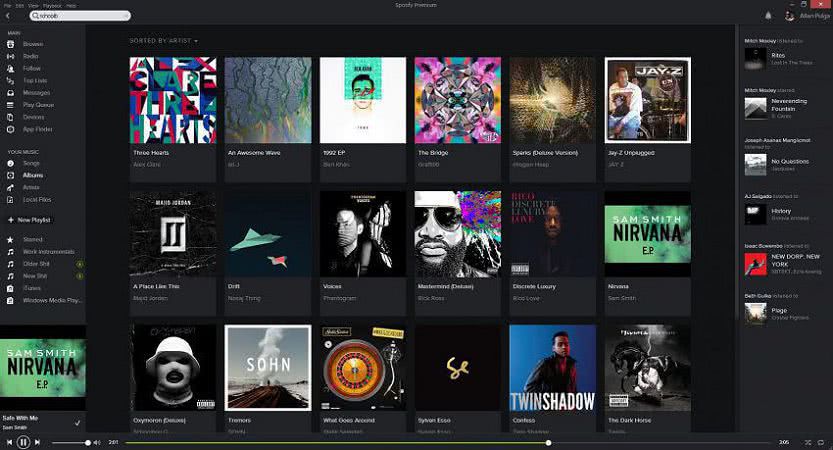
Task: Skip to the next track
Action: (x=38, y=442)
